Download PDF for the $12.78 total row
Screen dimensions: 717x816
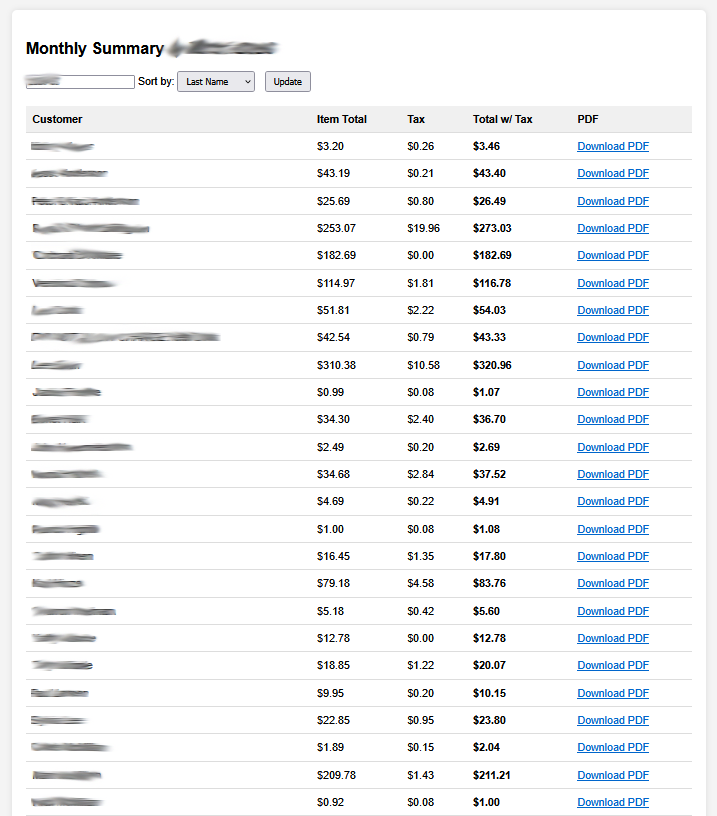[x=613, y=638]
